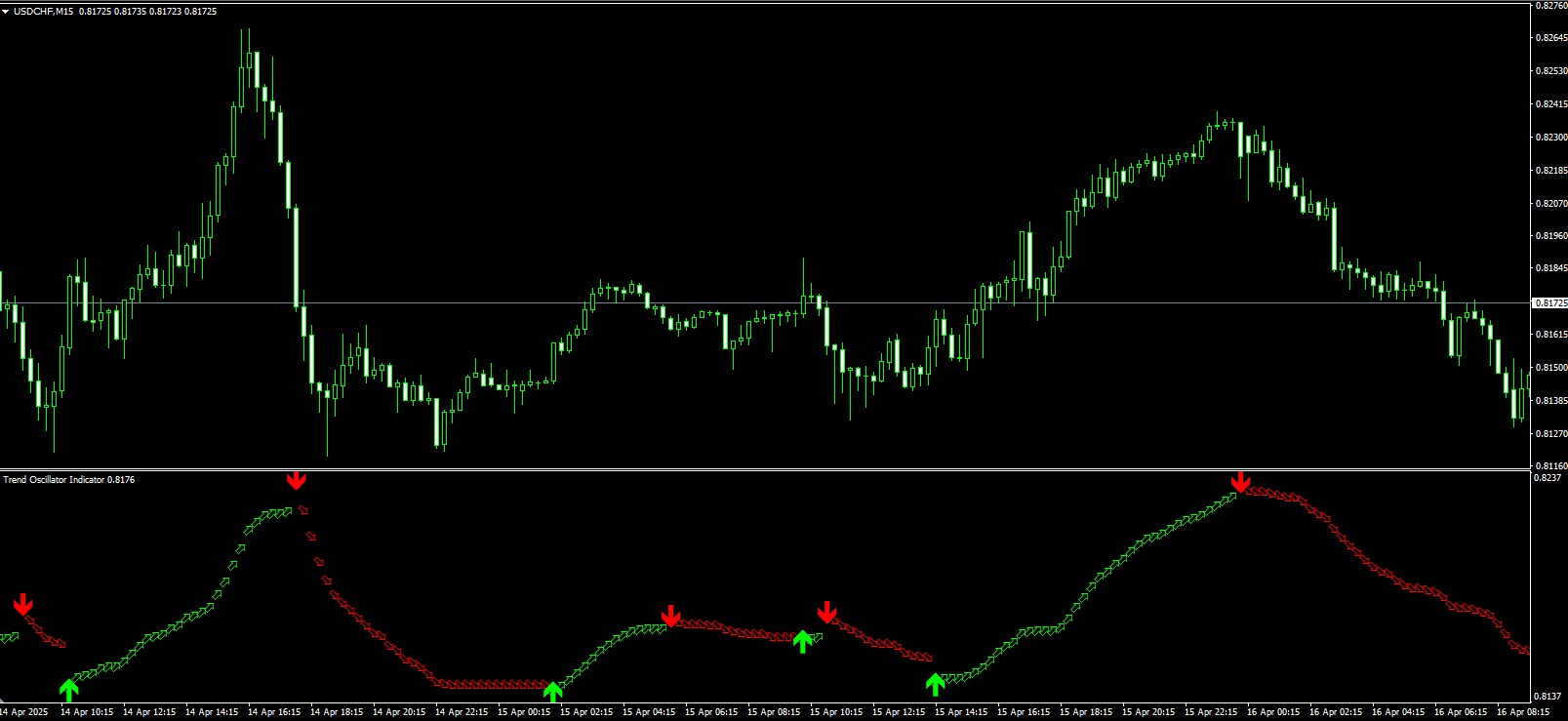Click the 14 Apr 16:15 time label
The height and width of the screenshot is (721, 1568).
(274, 712)
